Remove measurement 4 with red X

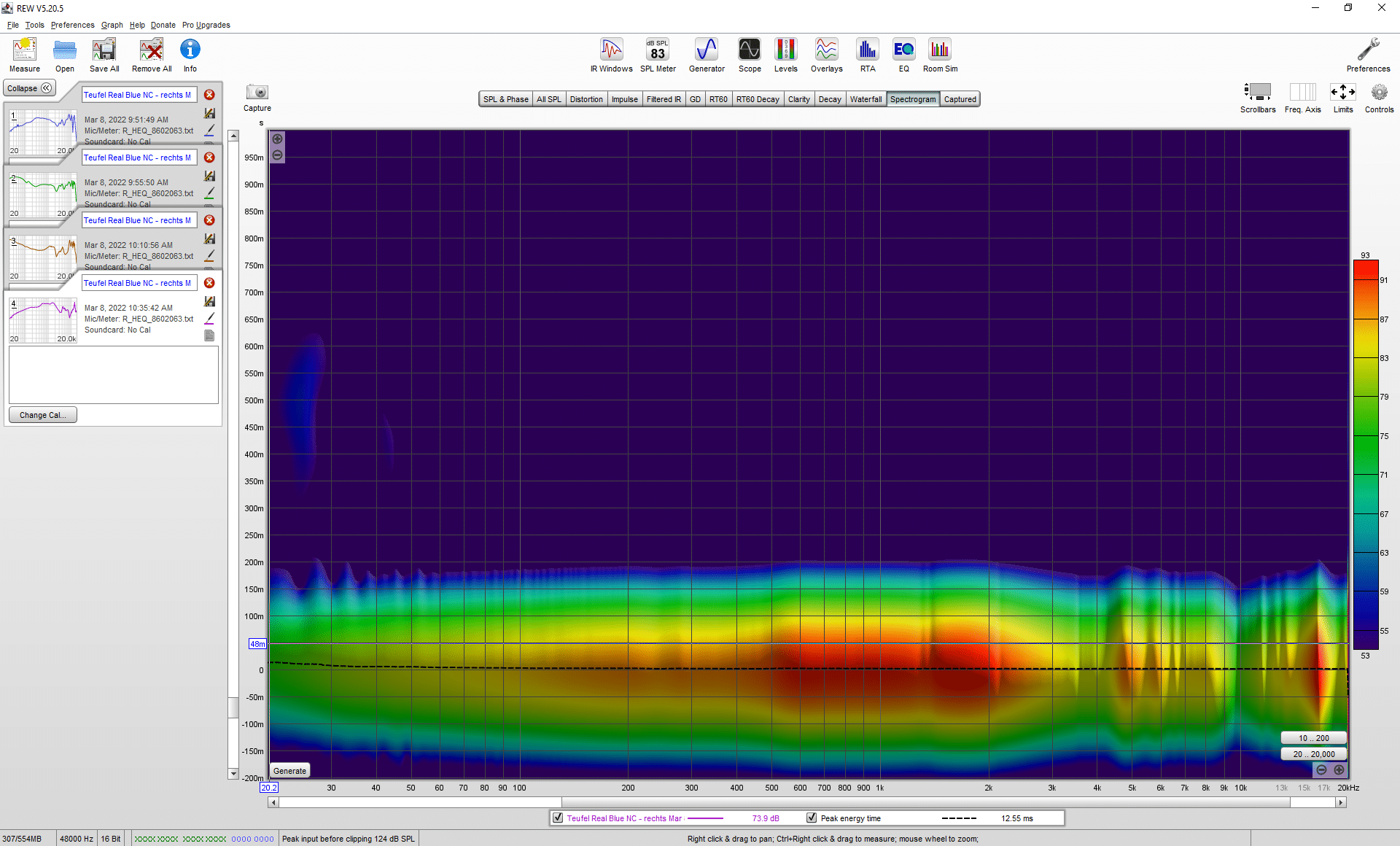tap(209, 283)
